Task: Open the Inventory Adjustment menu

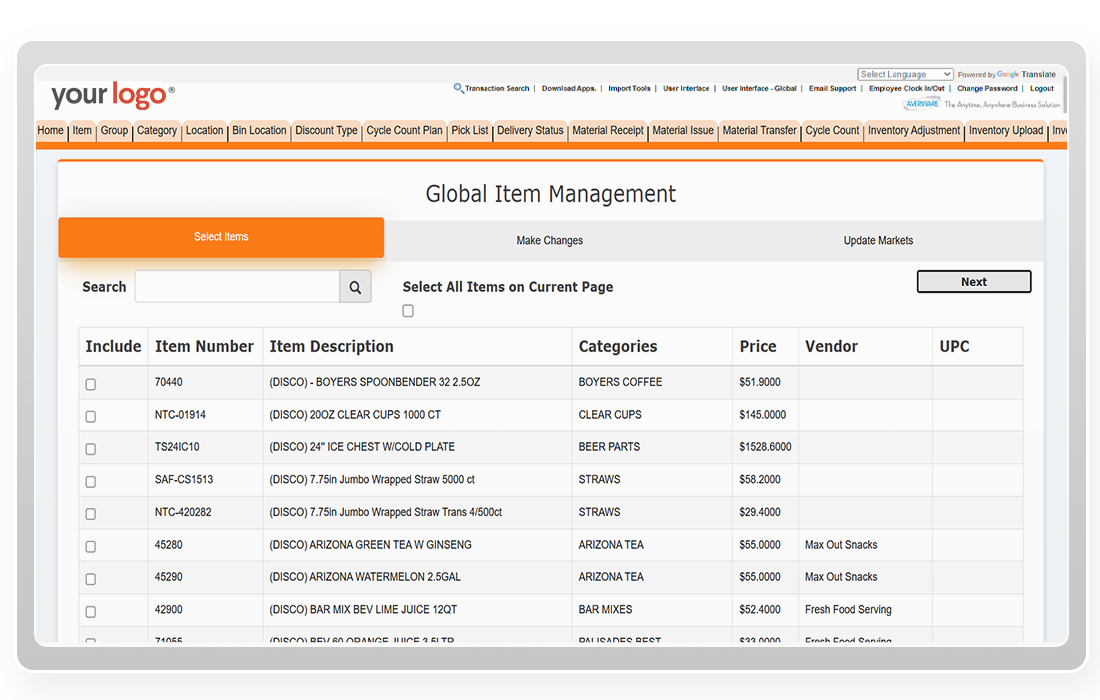Action: point(914,130)
